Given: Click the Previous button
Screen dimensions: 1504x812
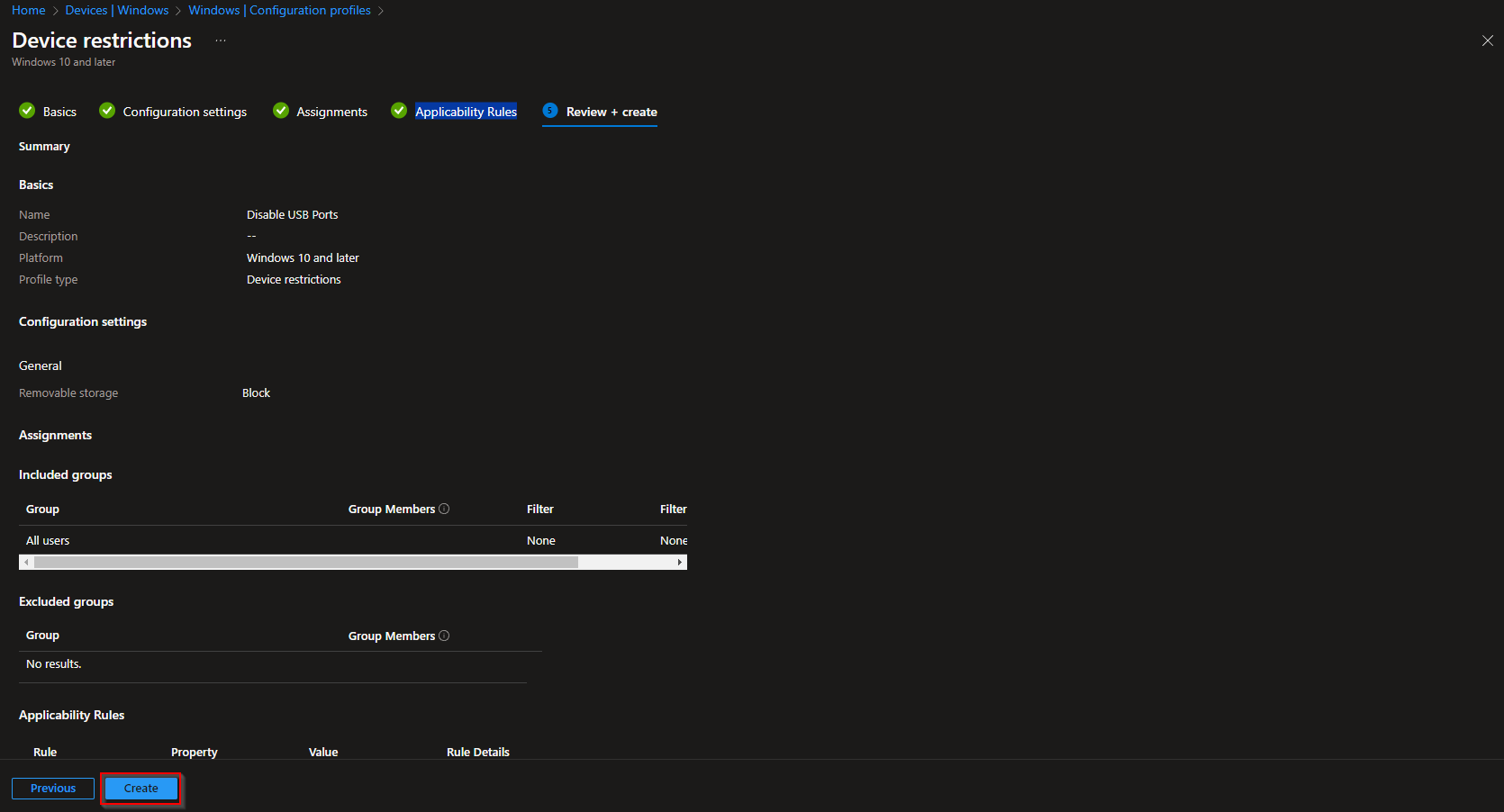Looking at the screenshot, I should (x=52, y=788).
